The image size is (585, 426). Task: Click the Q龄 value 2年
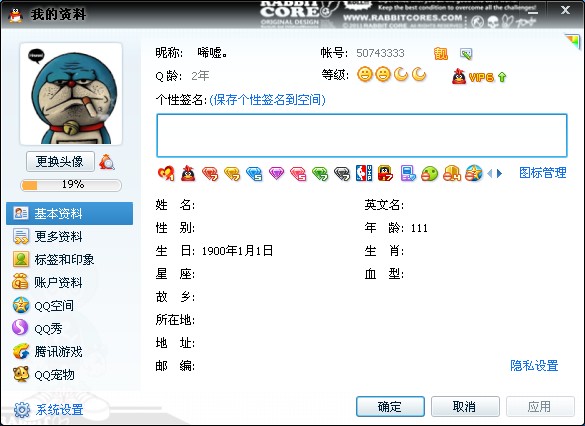tap(200, 76)
